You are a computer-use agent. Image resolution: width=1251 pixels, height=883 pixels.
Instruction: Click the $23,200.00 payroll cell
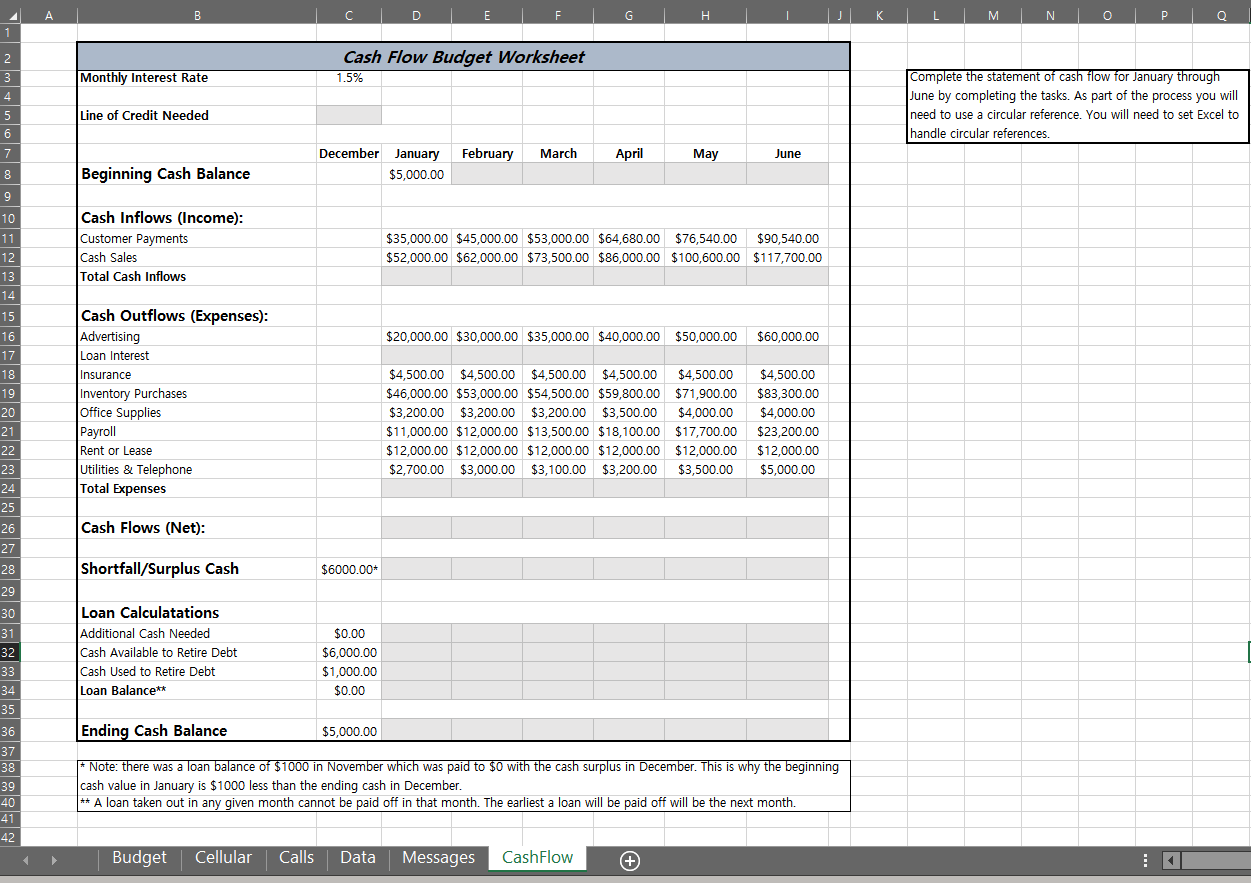(x=788, y=432)
